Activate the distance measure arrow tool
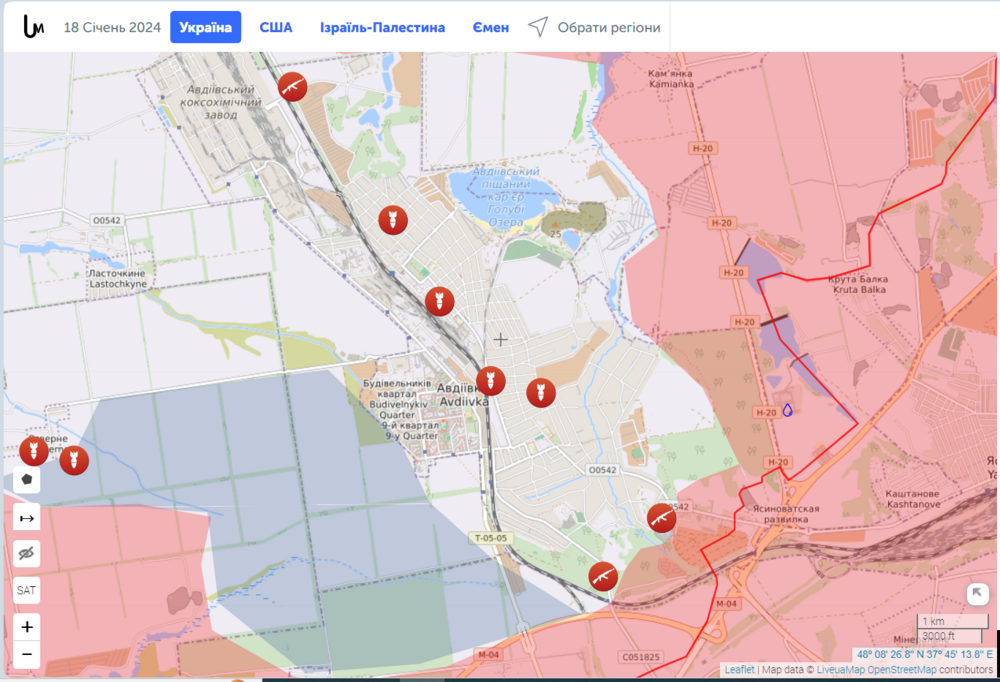 click(27, 518)
